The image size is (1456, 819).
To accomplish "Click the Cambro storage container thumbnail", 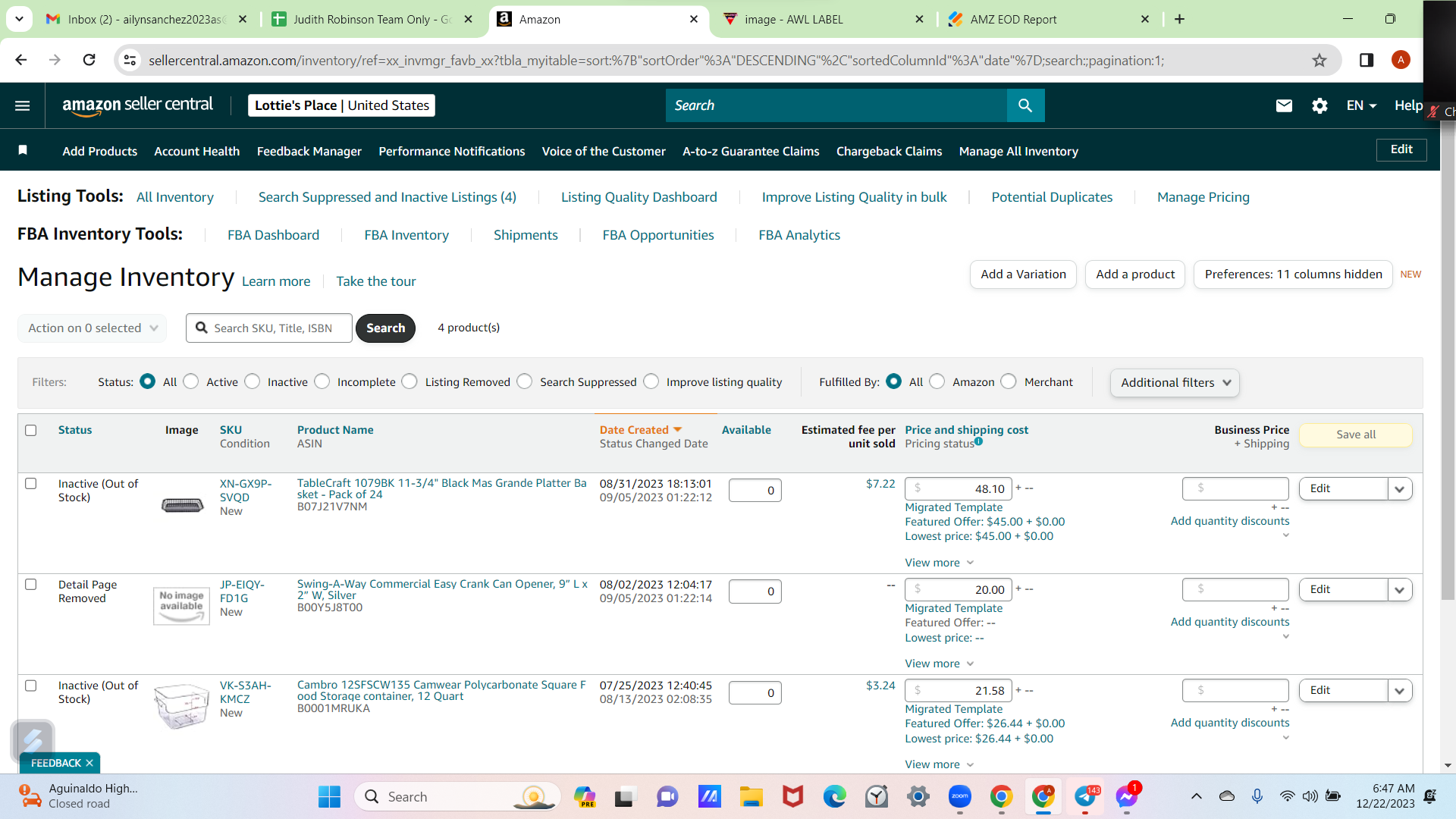I will pos(181,705).
